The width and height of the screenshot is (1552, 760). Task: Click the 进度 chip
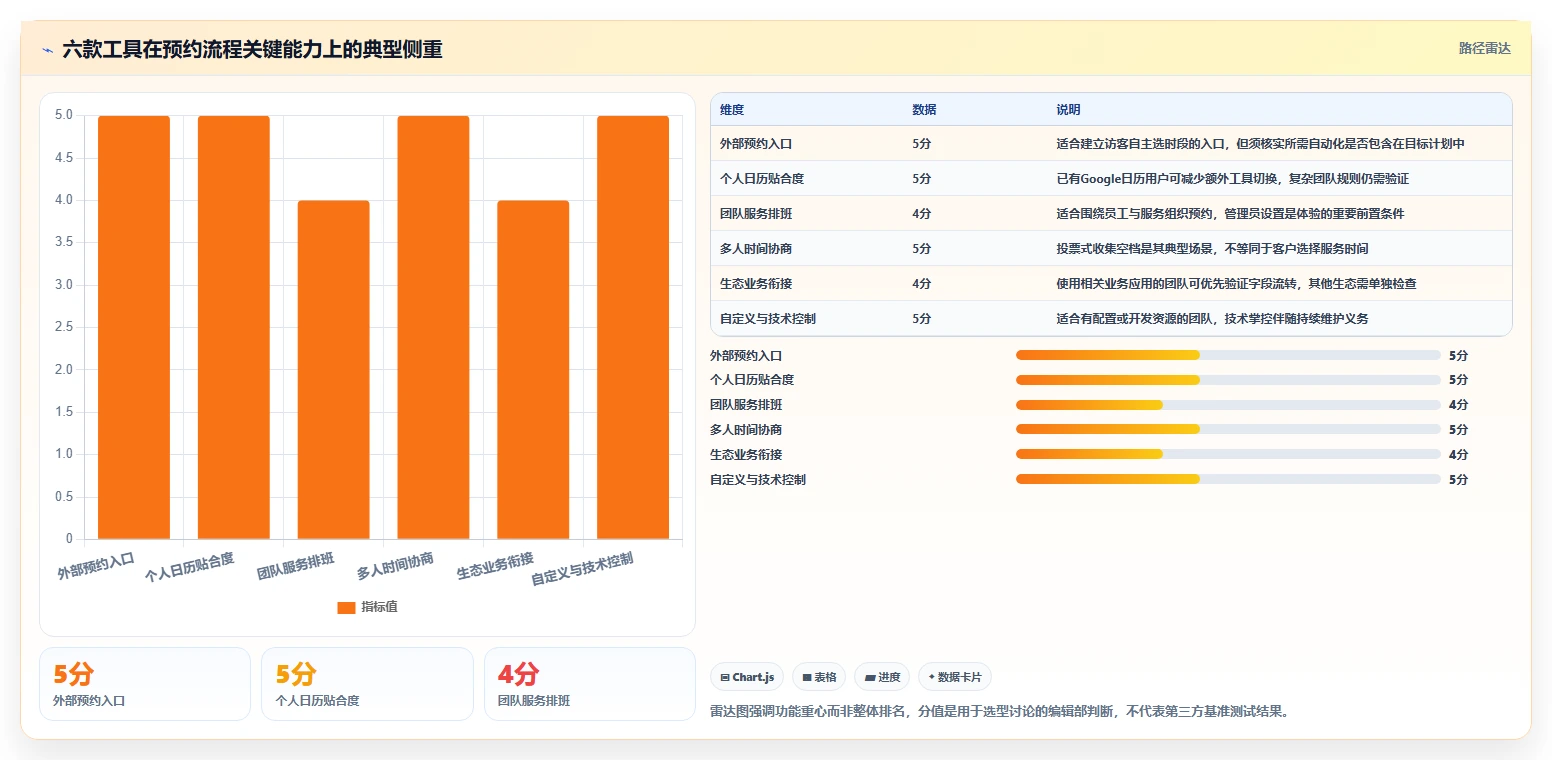[882, 677]
